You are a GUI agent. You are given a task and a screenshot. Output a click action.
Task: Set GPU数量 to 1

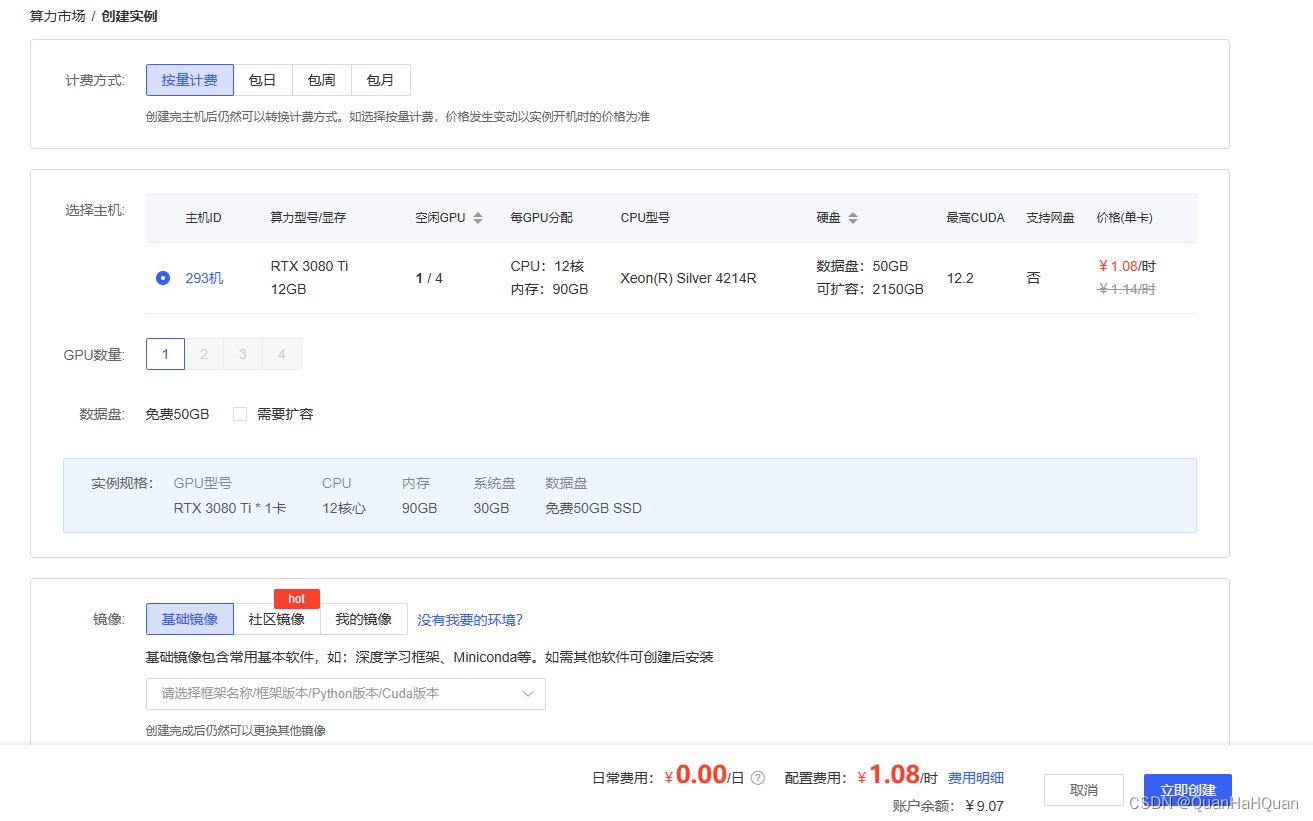click(x=166, y=354)
